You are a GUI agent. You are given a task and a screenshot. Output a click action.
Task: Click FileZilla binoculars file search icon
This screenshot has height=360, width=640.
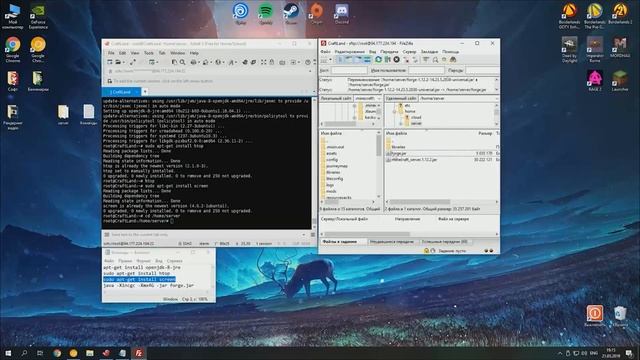point(453,60)
